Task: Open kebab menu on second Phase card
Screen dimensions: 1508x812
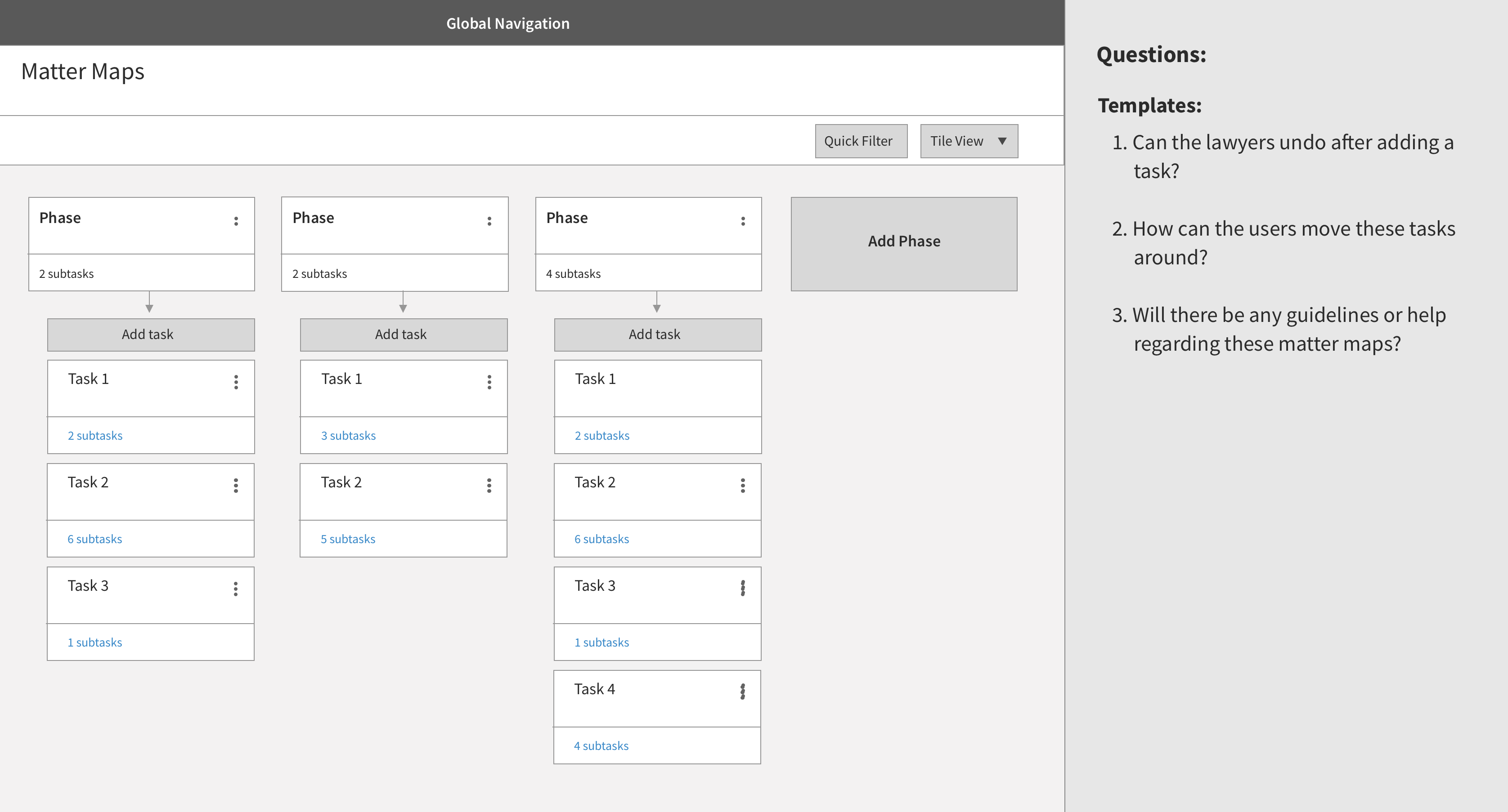Action: pos(489,221)
